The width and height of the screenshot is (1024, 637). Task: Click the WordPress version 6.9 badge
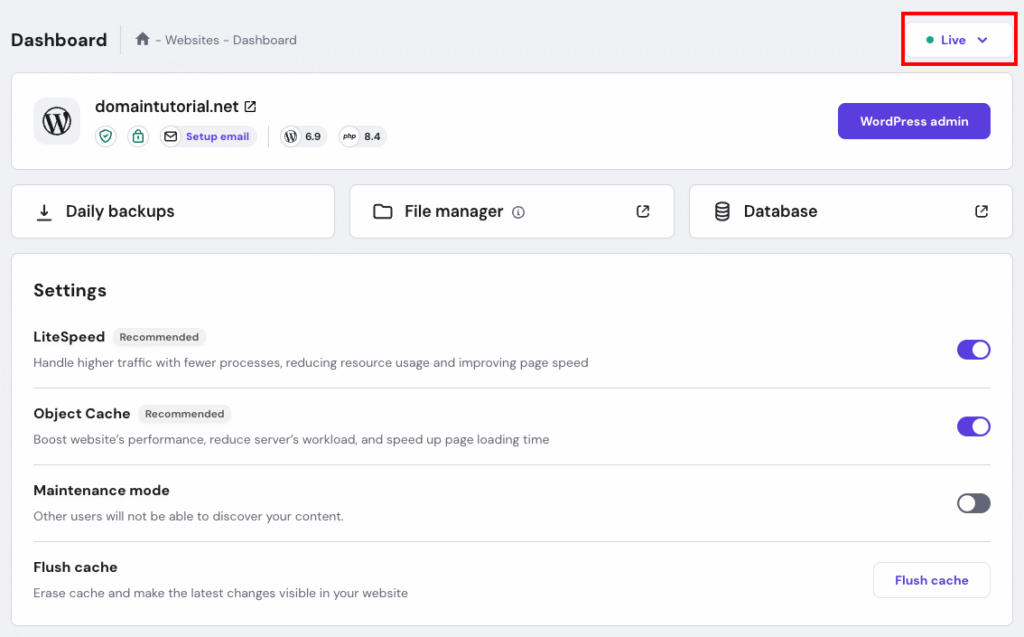point(303,136)
